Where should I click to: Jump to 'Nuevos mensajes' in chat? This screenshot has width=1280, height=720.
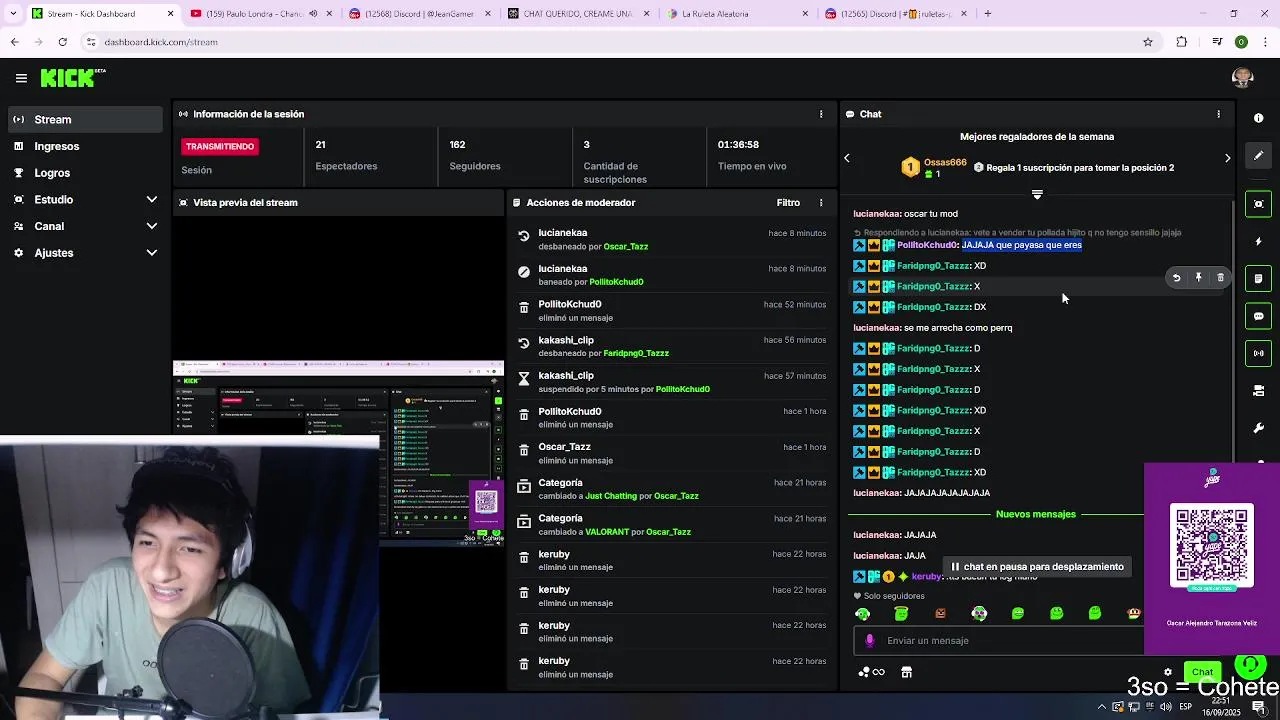[1036, 514]
